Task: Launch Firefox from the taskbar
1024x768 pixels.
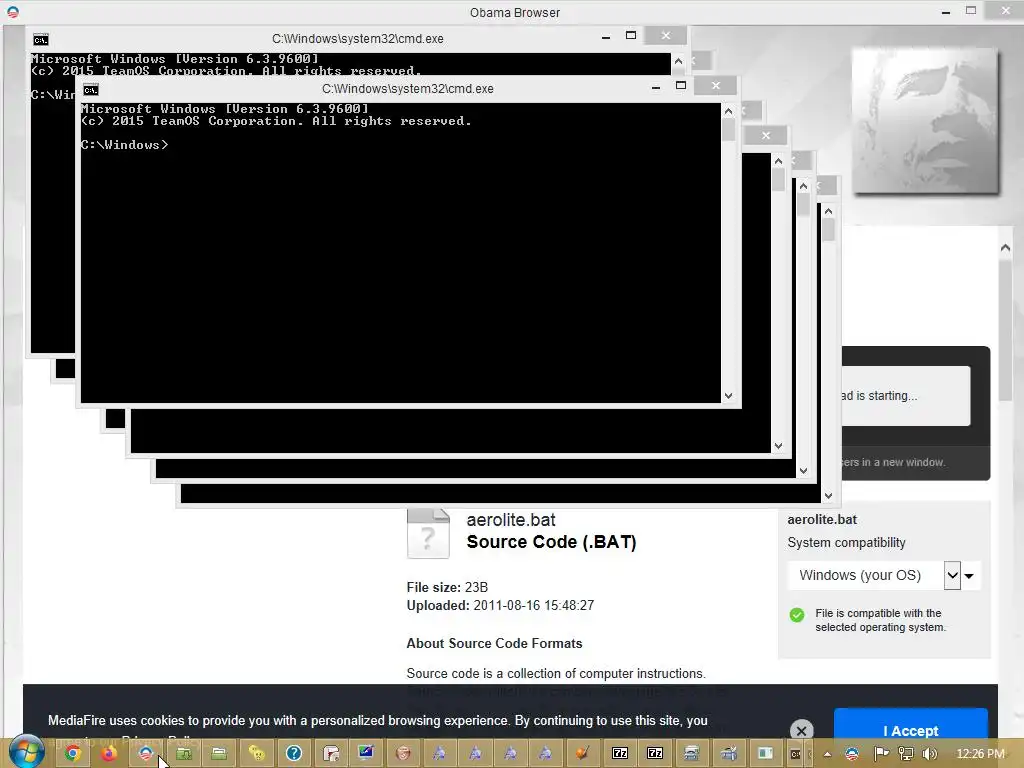Action: tap(108, 754)
